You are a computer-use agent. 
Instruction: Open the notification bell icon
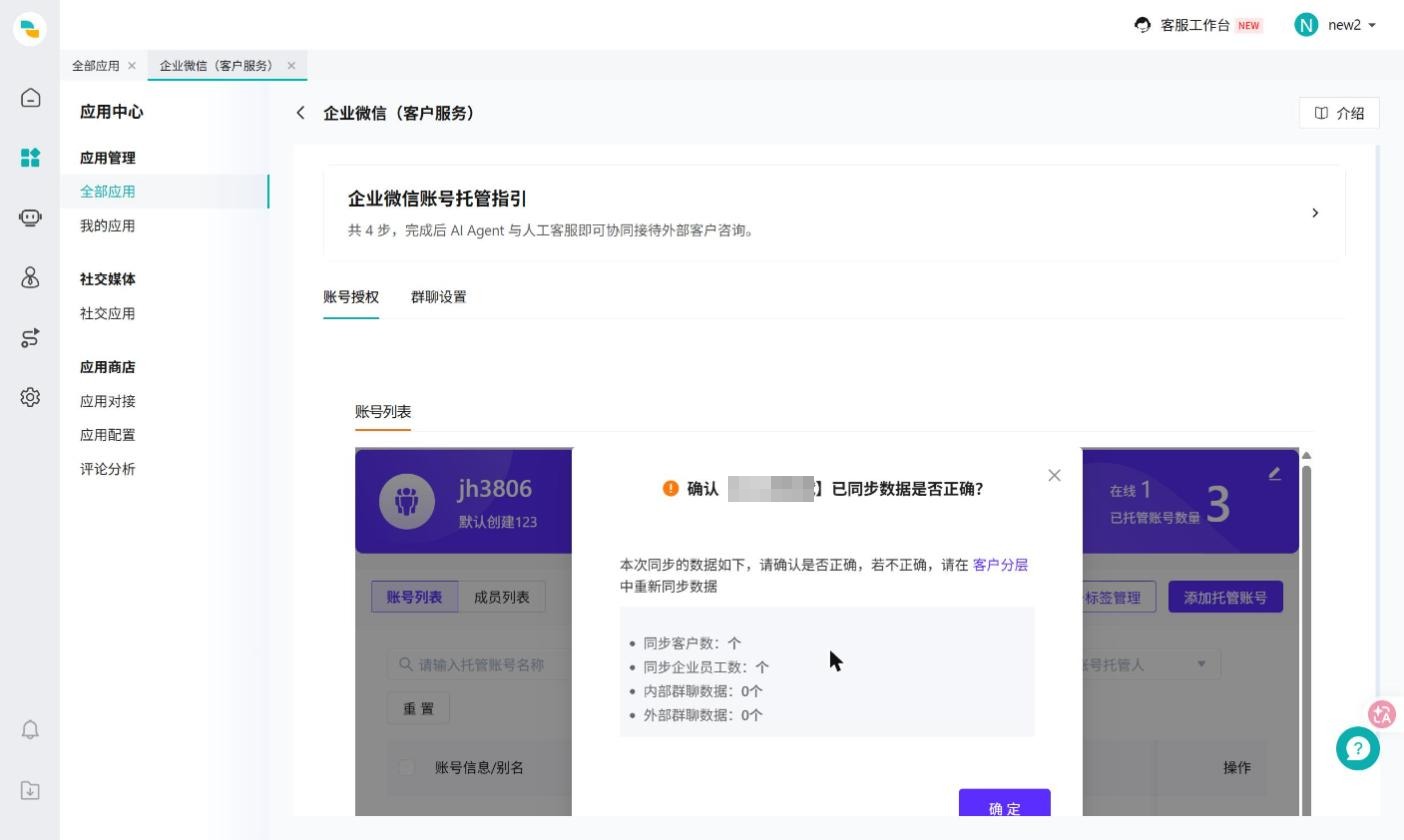pos(30,730)
